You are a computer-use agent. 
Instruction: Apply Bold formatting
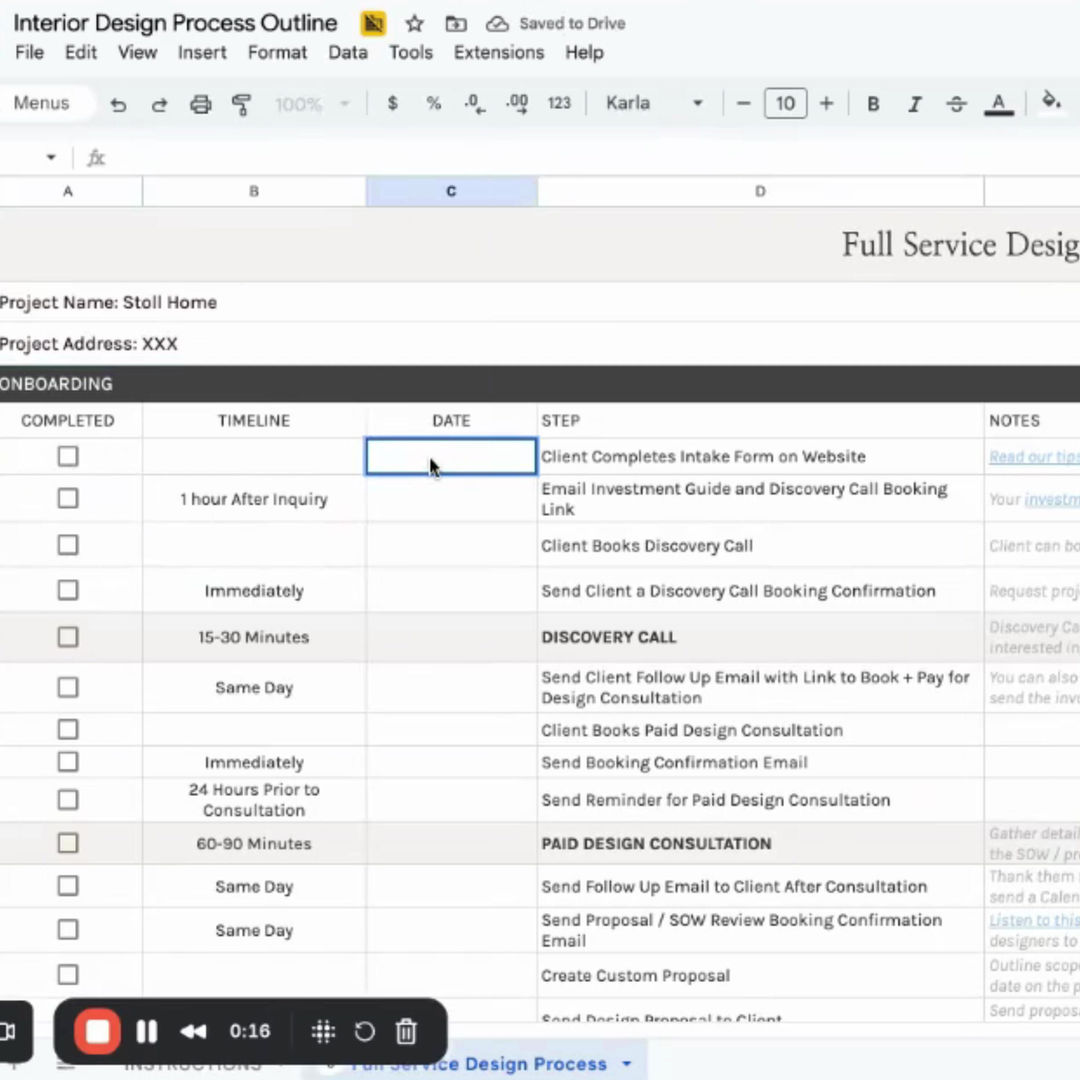point(873,104)
